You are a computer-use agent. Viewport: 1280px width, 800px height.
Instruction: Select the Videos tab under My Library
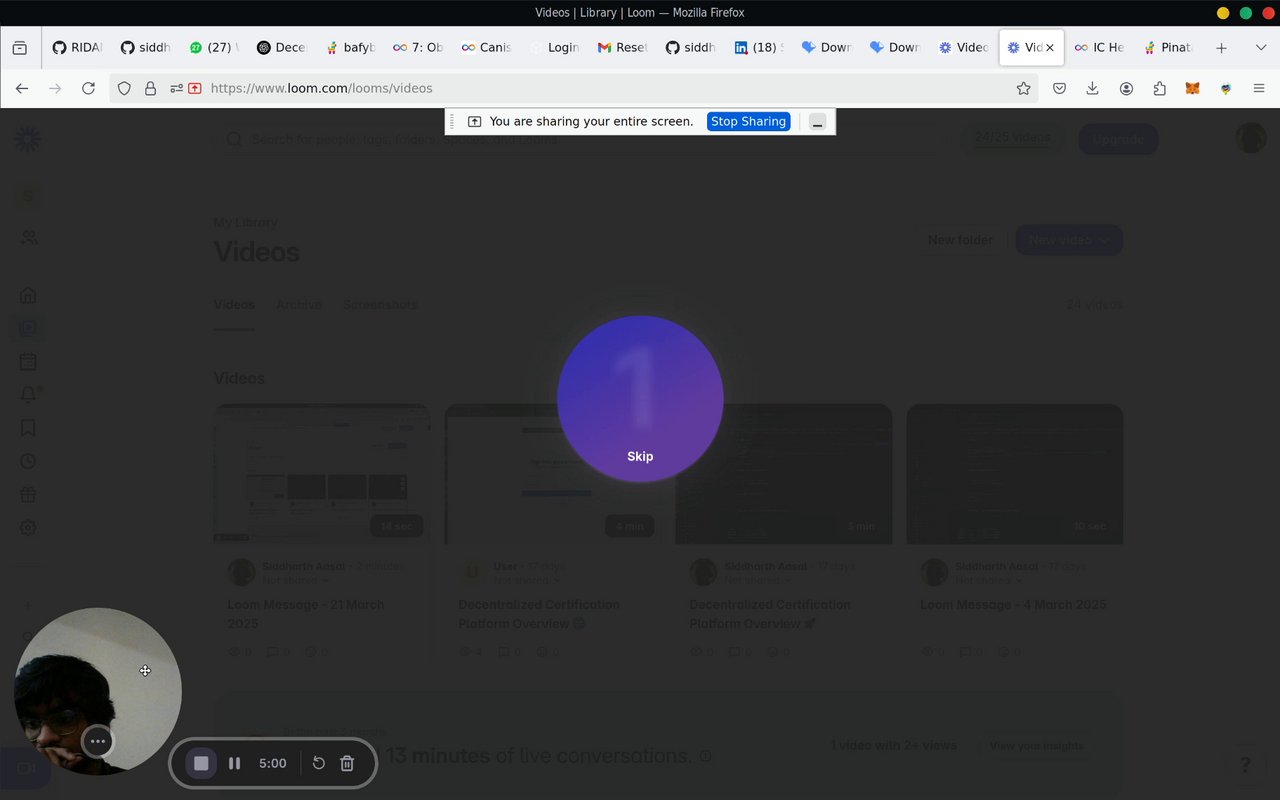point(234,304)
